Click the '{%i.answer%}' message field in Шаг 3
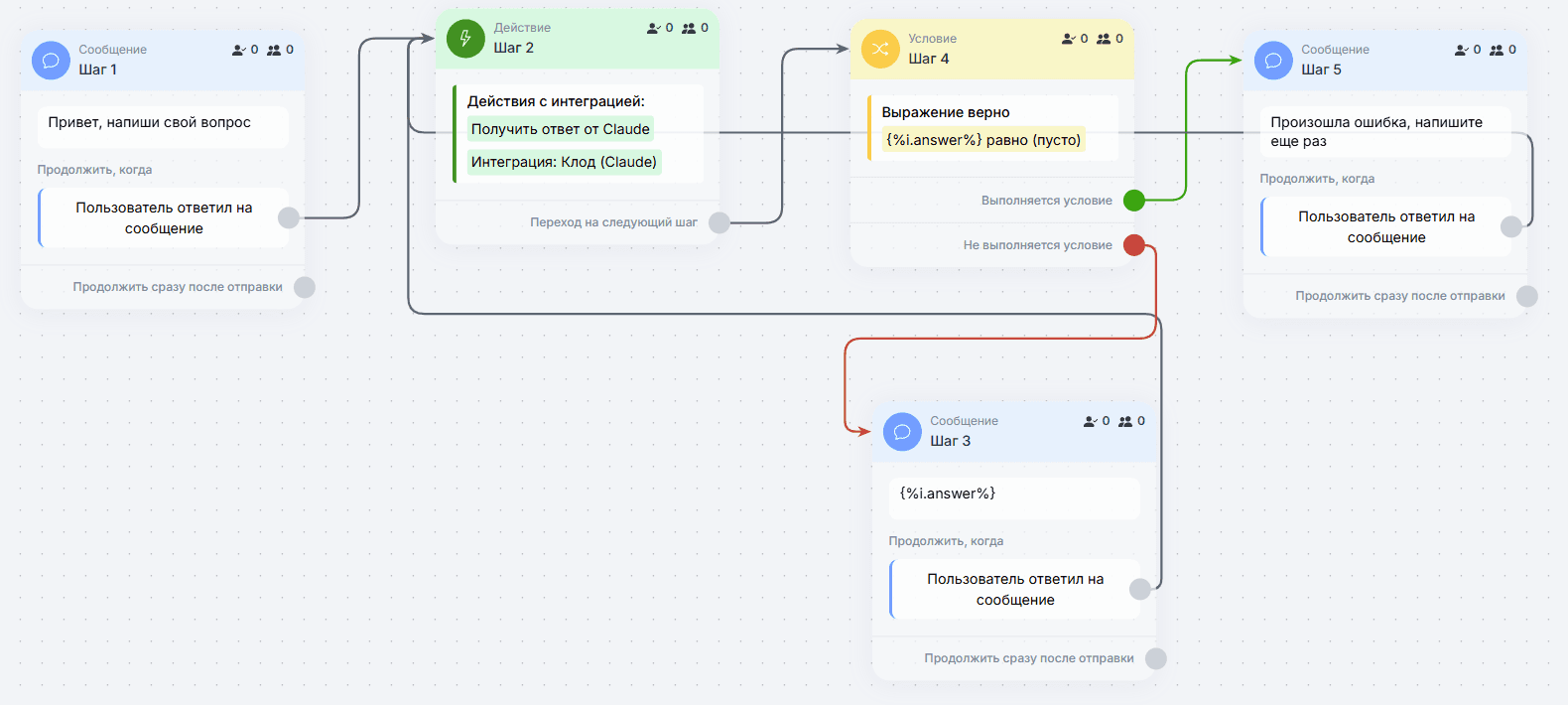This screenshot has height=705, width=1568. [1014, 498]
